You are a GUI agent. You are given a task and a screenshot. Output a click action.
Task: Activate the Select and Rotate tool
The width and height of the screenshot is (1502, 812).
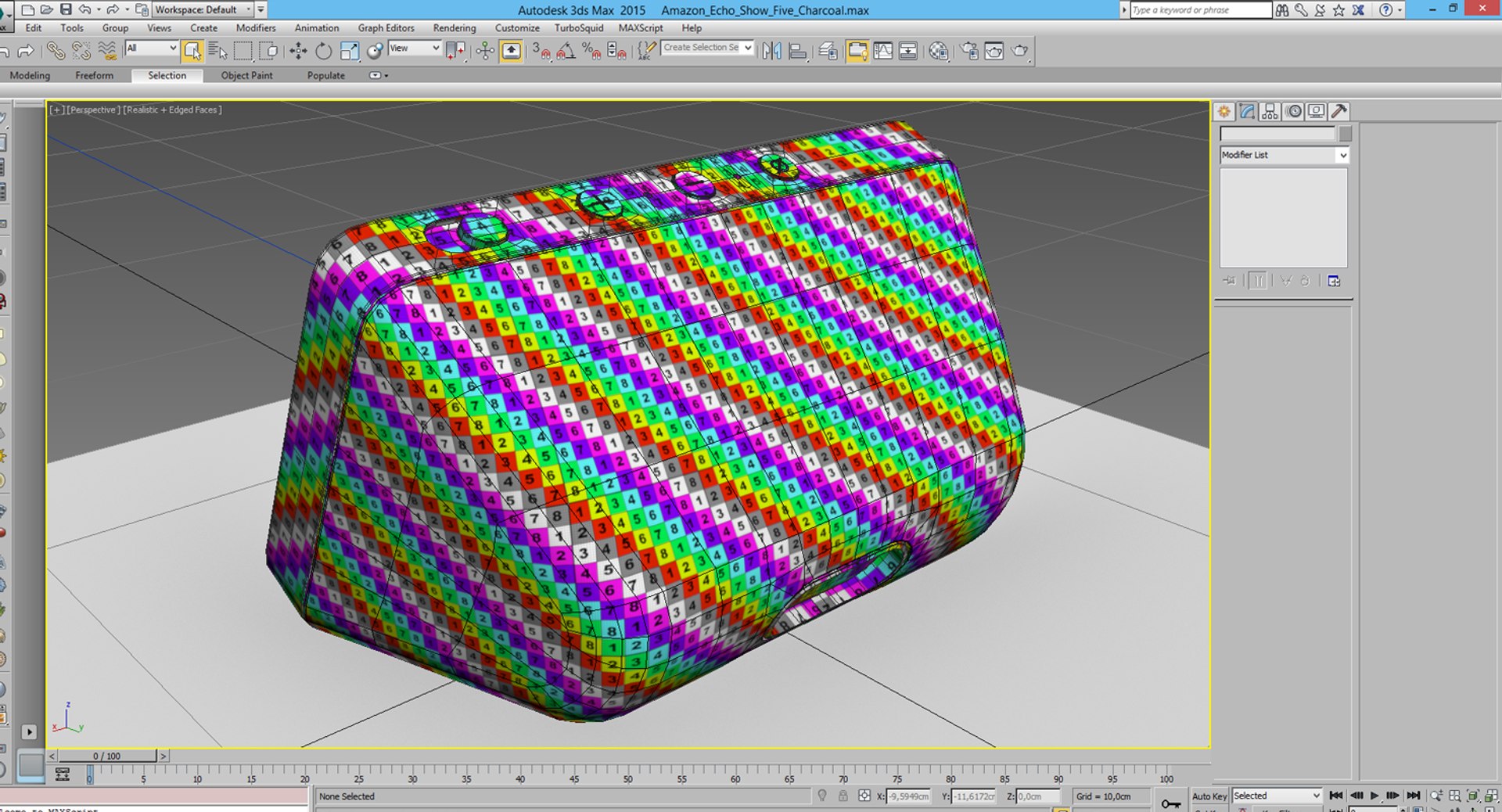pyautogui.click(x=323, y=51)
